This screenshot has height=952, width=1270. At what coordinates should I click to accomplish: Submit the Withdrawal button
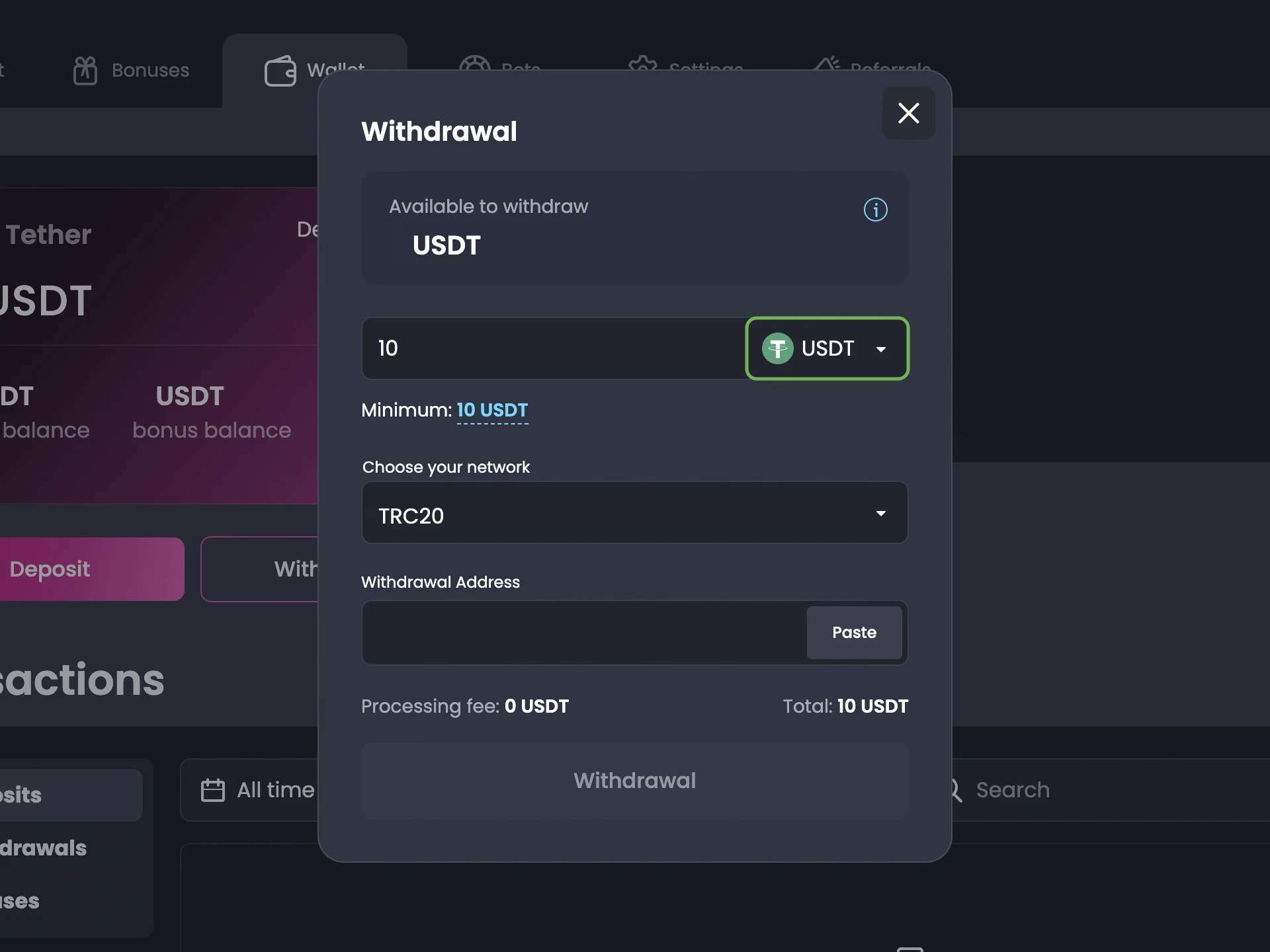coord(634,780)
